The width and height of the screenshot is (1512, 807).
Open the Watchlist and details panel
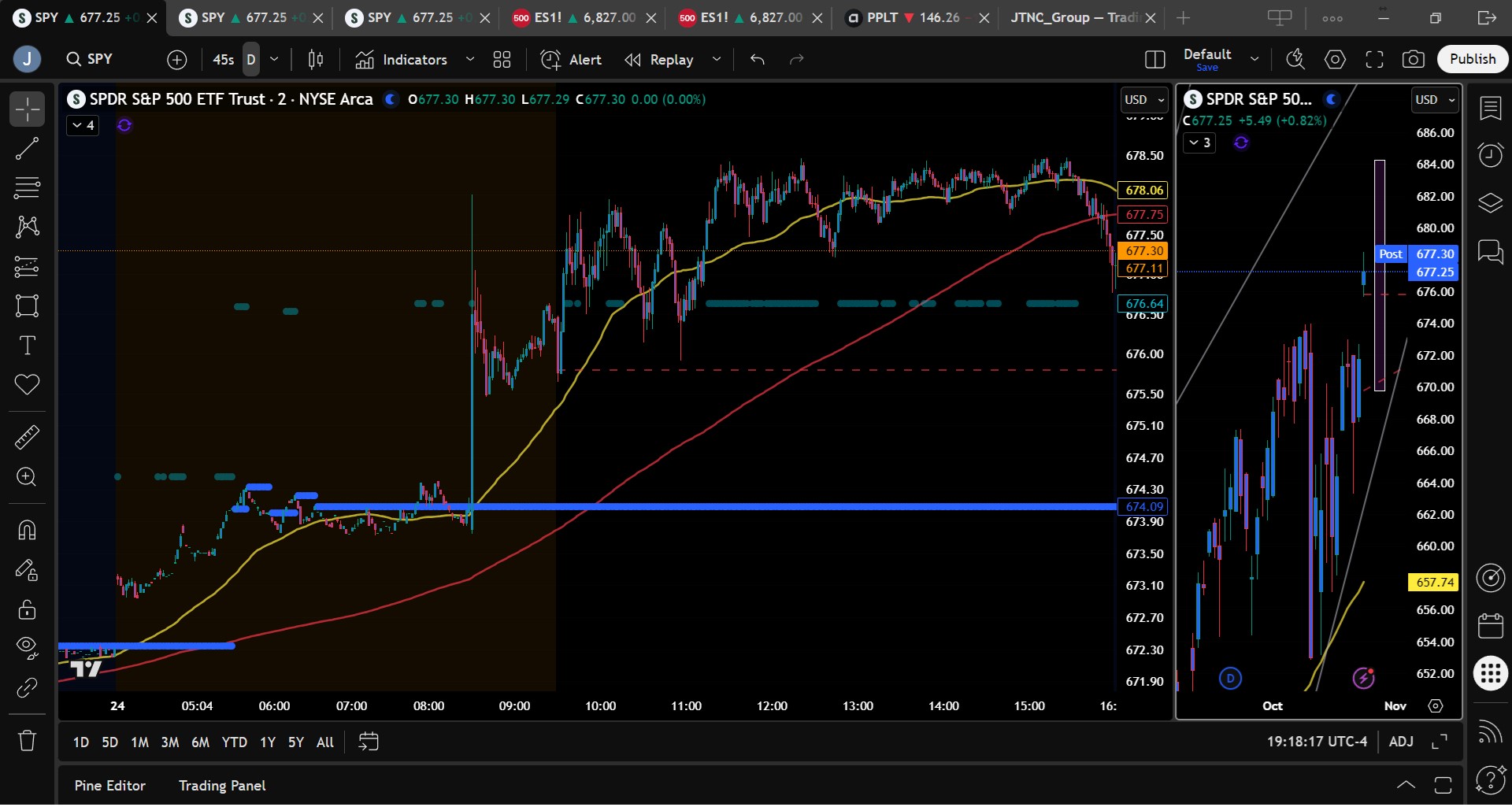click(x=1491, y=109)
